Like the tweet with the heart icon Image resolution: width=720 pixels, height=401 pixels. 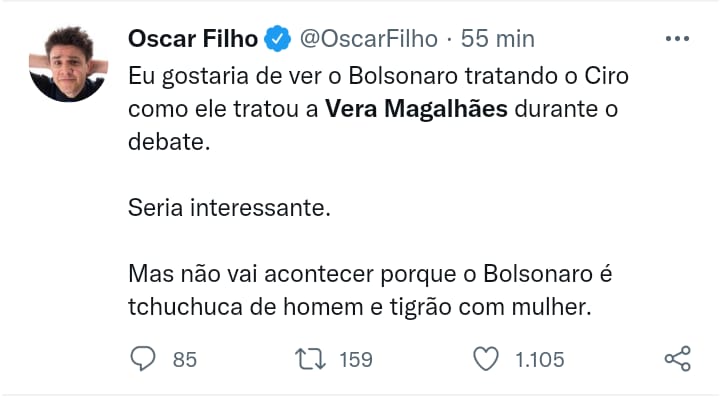point(486,358)
